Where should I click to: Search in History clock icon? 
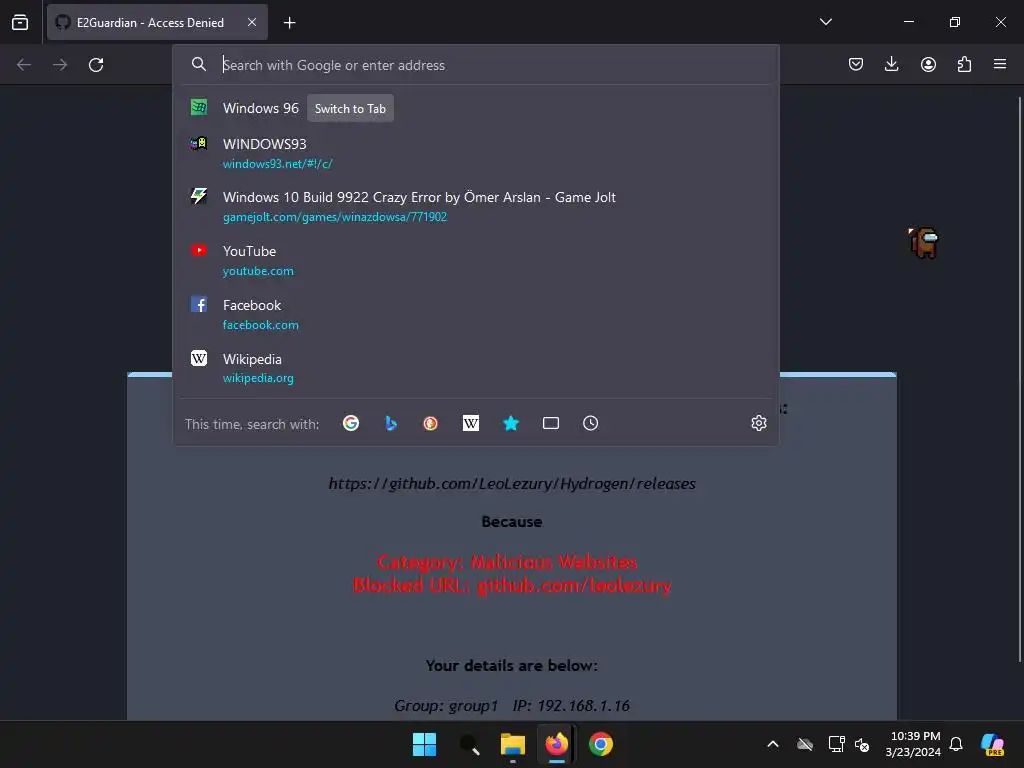pyautogui.click(x=590, y=423)
